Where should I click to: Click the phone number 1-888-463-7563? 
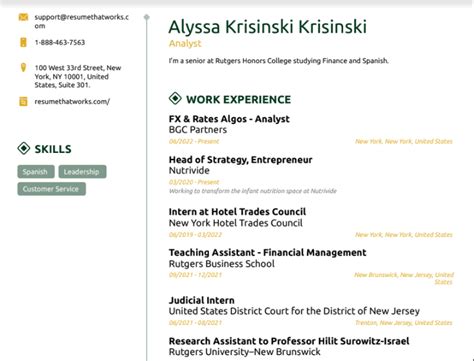tap(60, 42)
